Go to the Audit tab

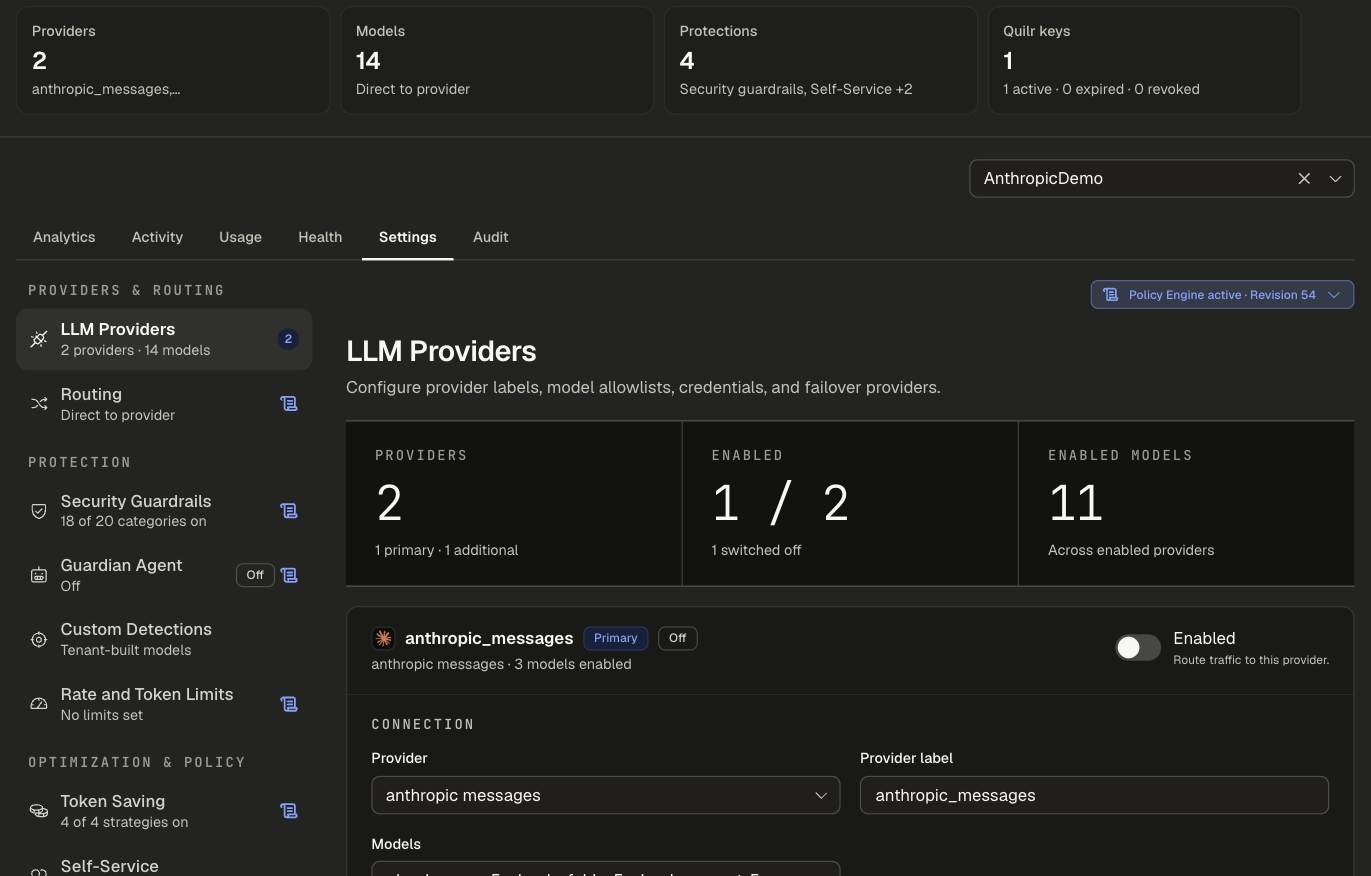[x=490, y=237]
